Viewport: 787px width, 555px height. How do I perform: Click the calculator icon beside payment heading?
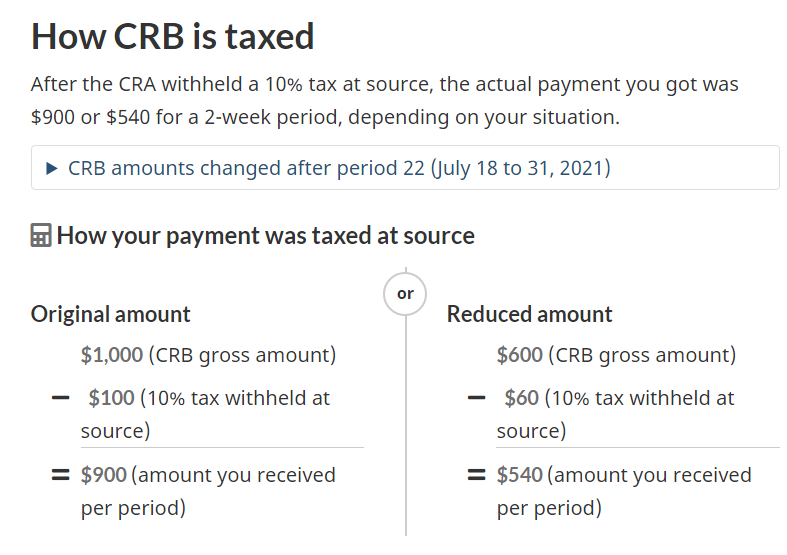pos(41,235)
